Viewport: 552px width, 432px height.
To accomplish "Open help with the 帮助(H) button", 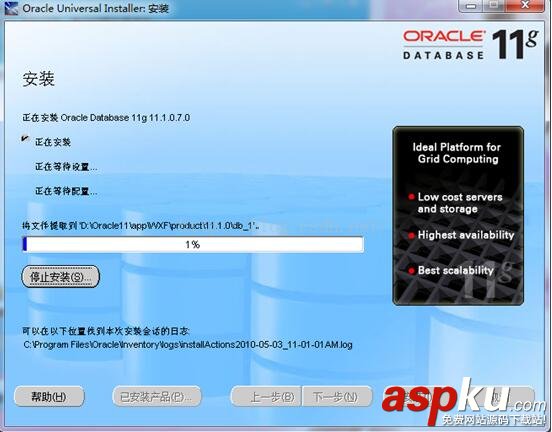I will (49, 397).
